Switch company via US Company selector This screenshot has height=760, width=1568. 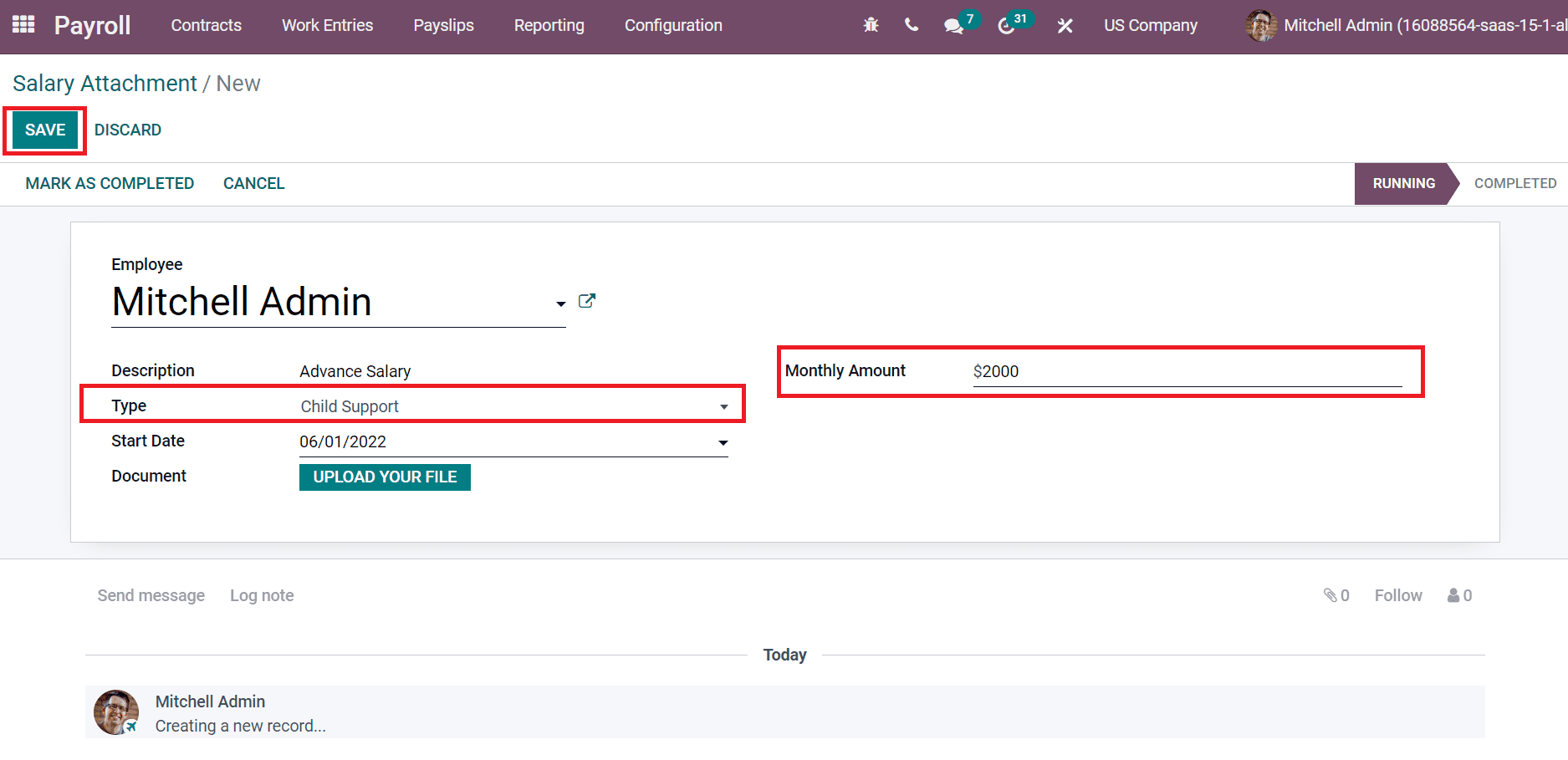[x=1150, y=25]
